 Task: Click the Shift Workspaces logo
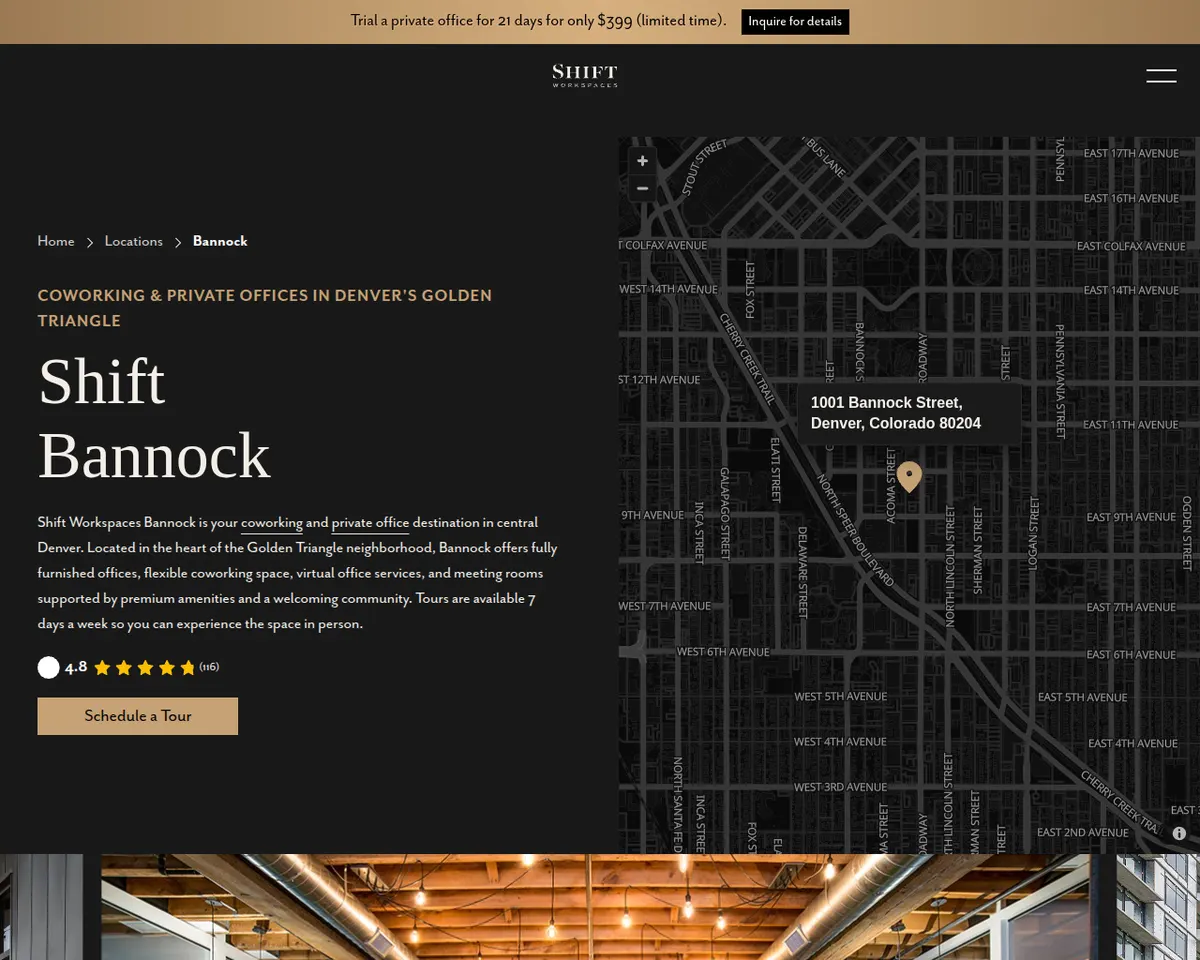pos(585,75)
